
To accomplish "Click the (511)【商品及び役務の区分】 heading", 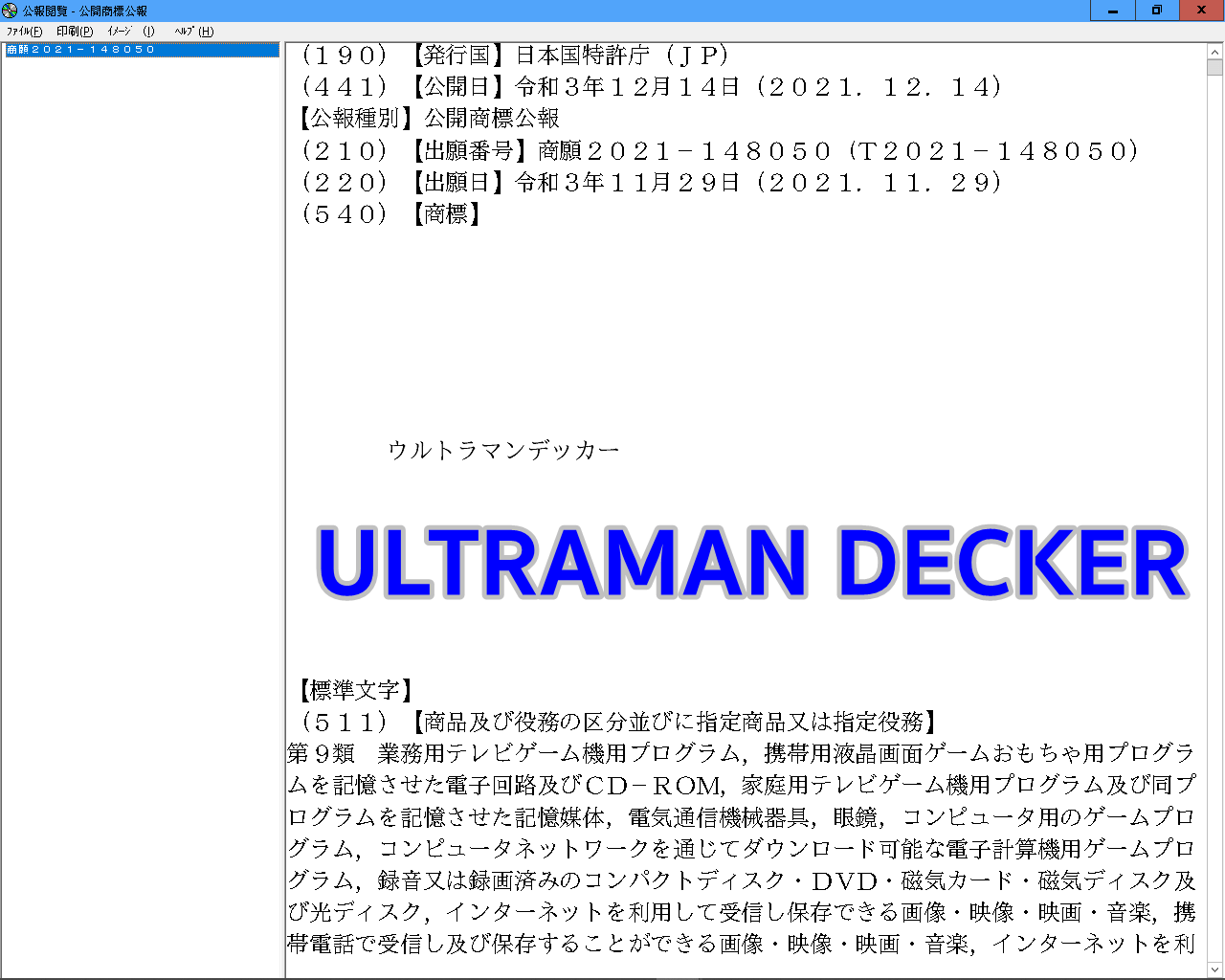I will [x=618, y=722].
